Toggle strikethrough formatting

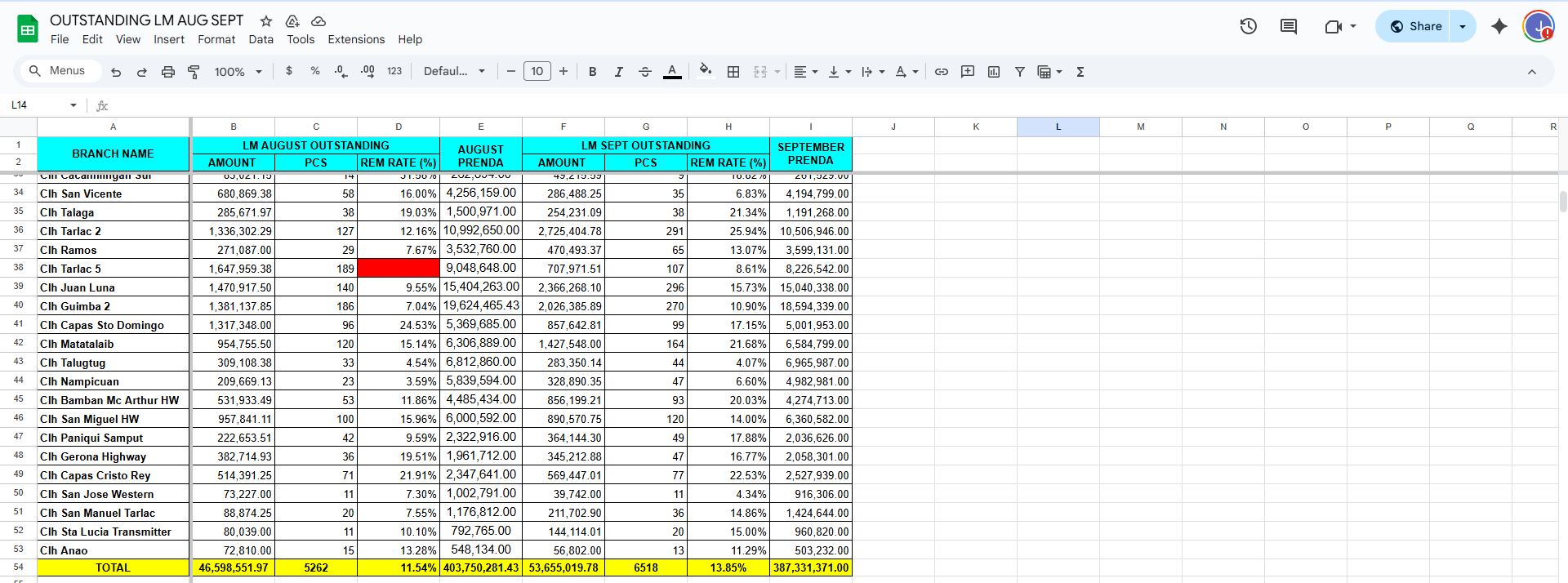644,72
